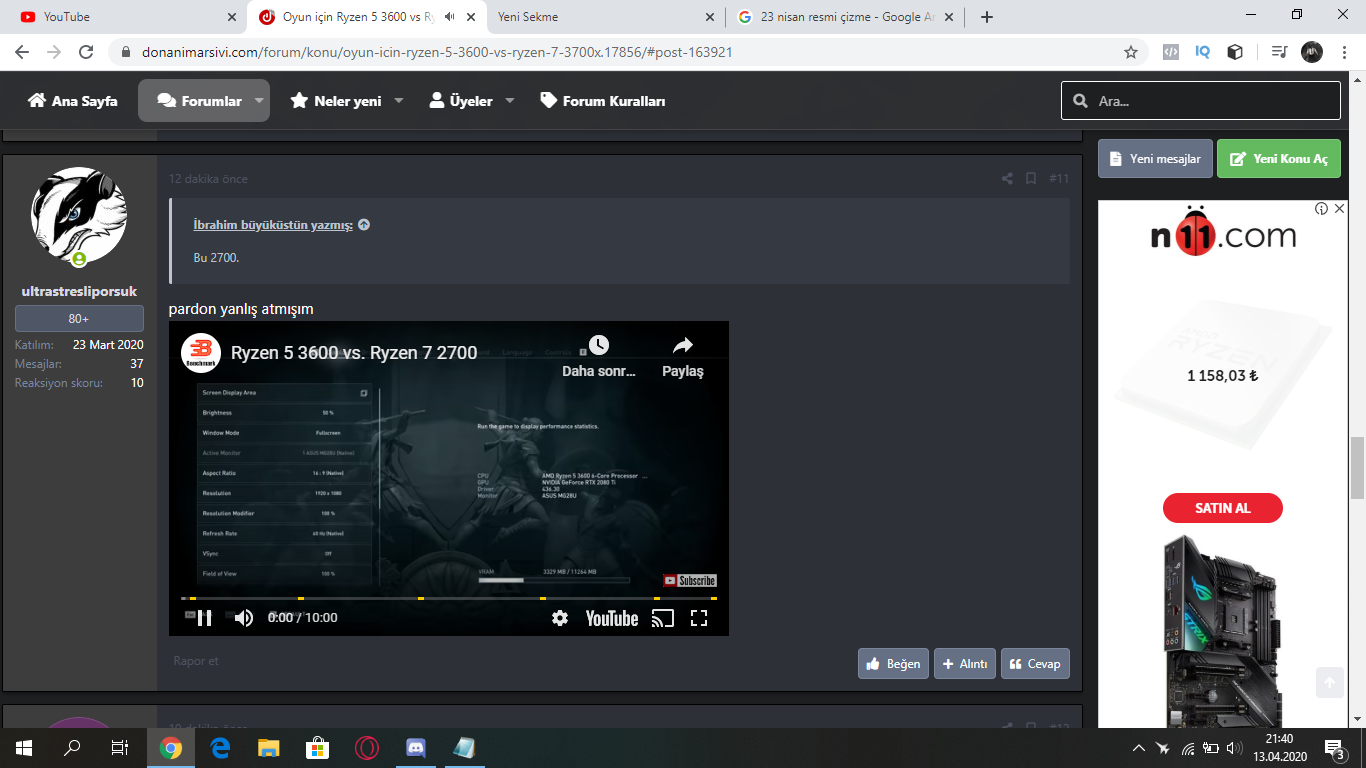Screen dimensions: 1366x768
Task: Open Chrome three-dot menu
Action: 1344,52
